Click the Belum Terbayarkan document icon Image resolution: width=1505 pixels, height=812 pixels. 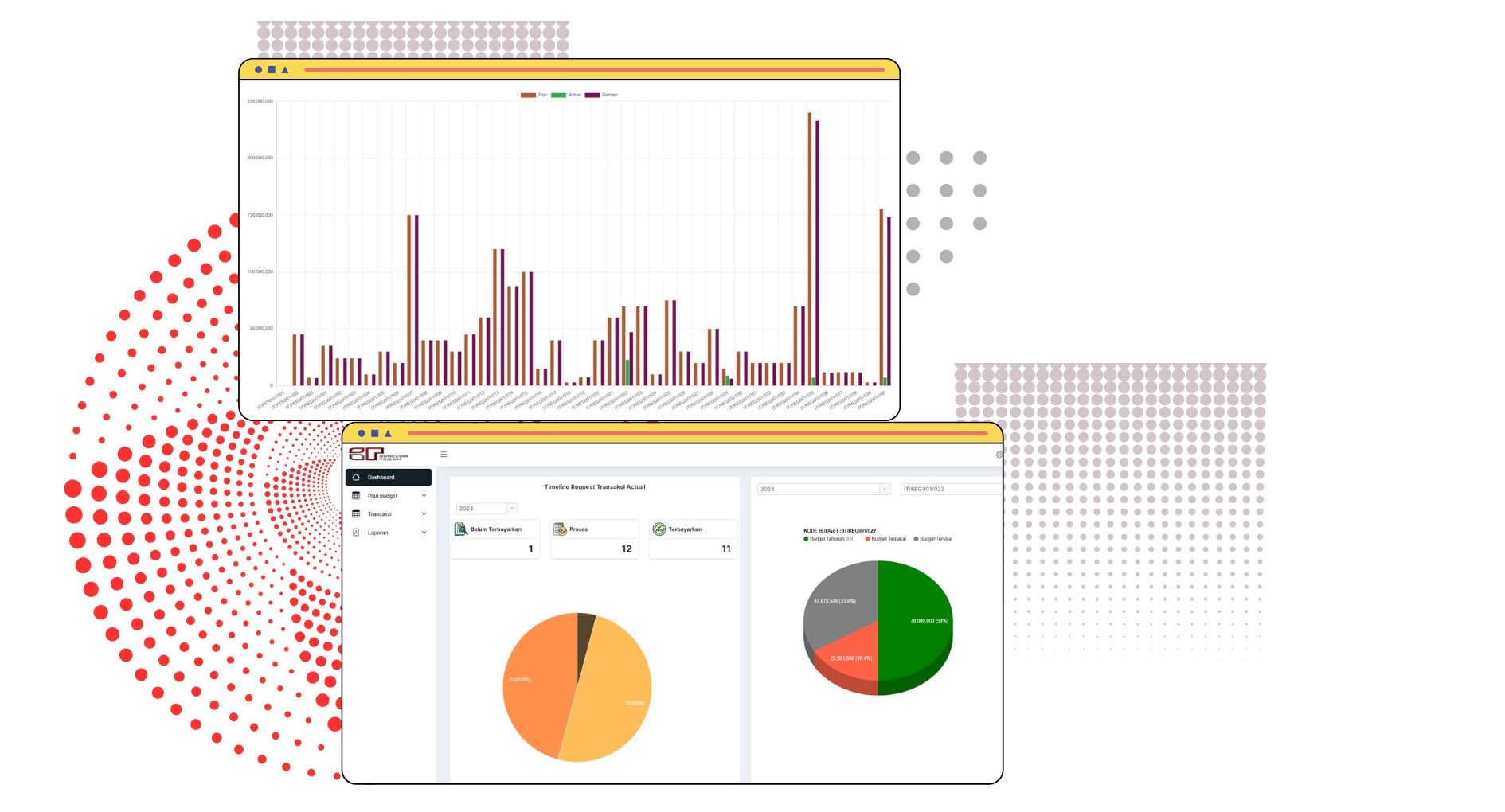461,529
